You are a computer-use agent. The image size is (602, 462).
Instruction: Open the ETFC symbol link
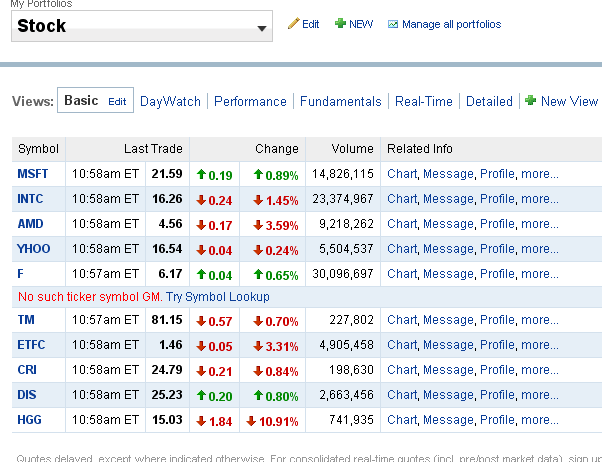31,344
